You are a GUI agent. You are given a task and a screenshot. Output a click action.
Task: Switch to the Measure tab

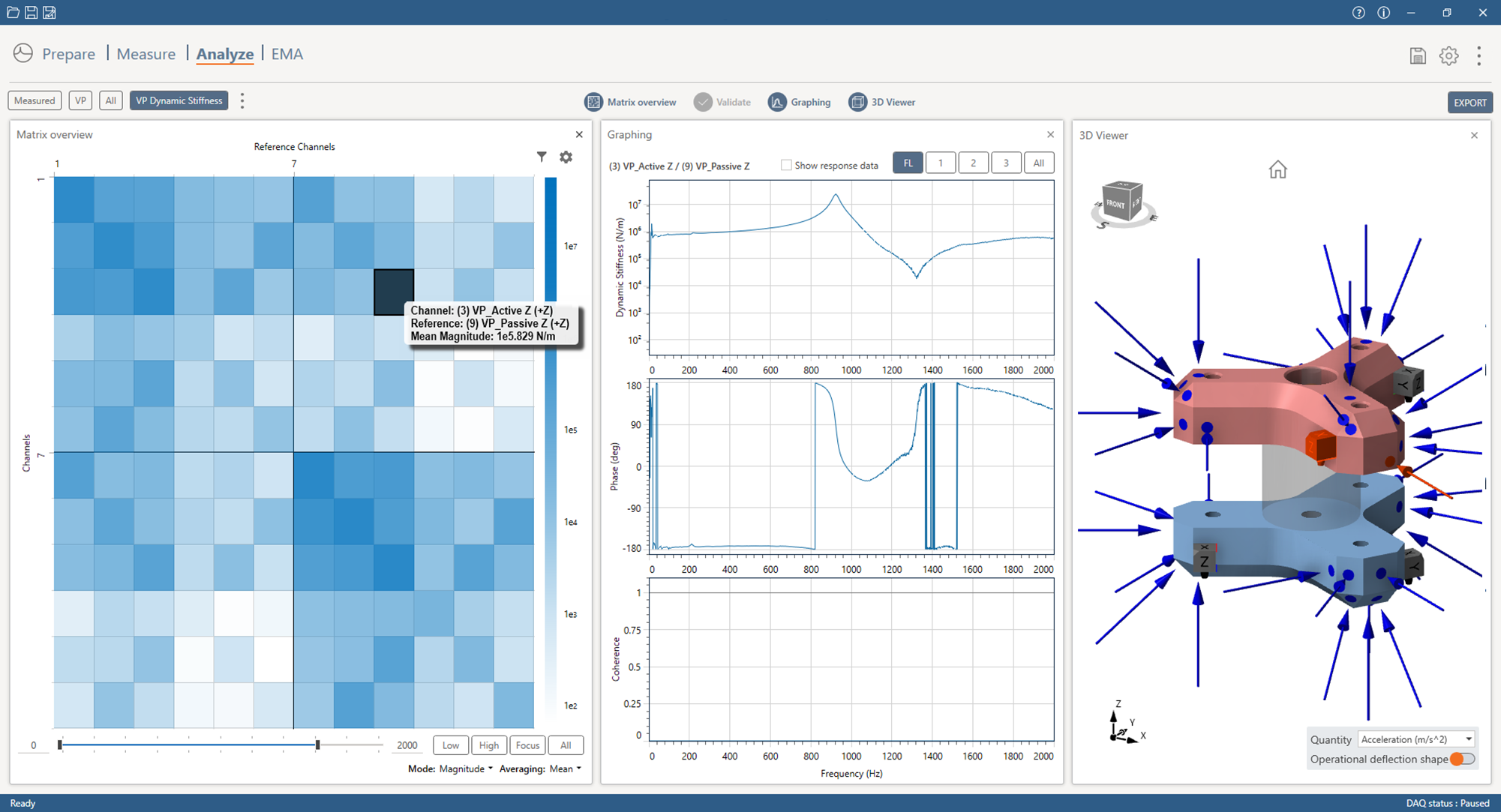click(x=146, y=54)
